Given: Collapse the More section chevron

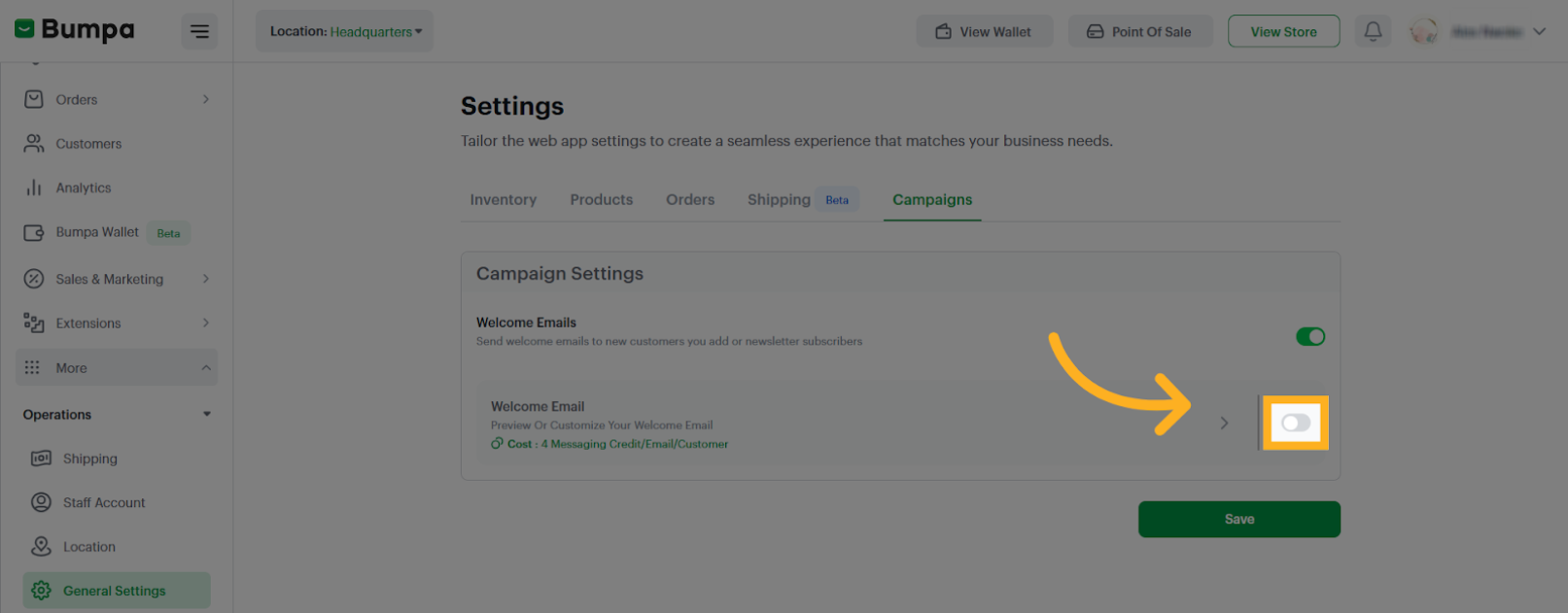Looking at the screenshot, I should coord(206,367).
